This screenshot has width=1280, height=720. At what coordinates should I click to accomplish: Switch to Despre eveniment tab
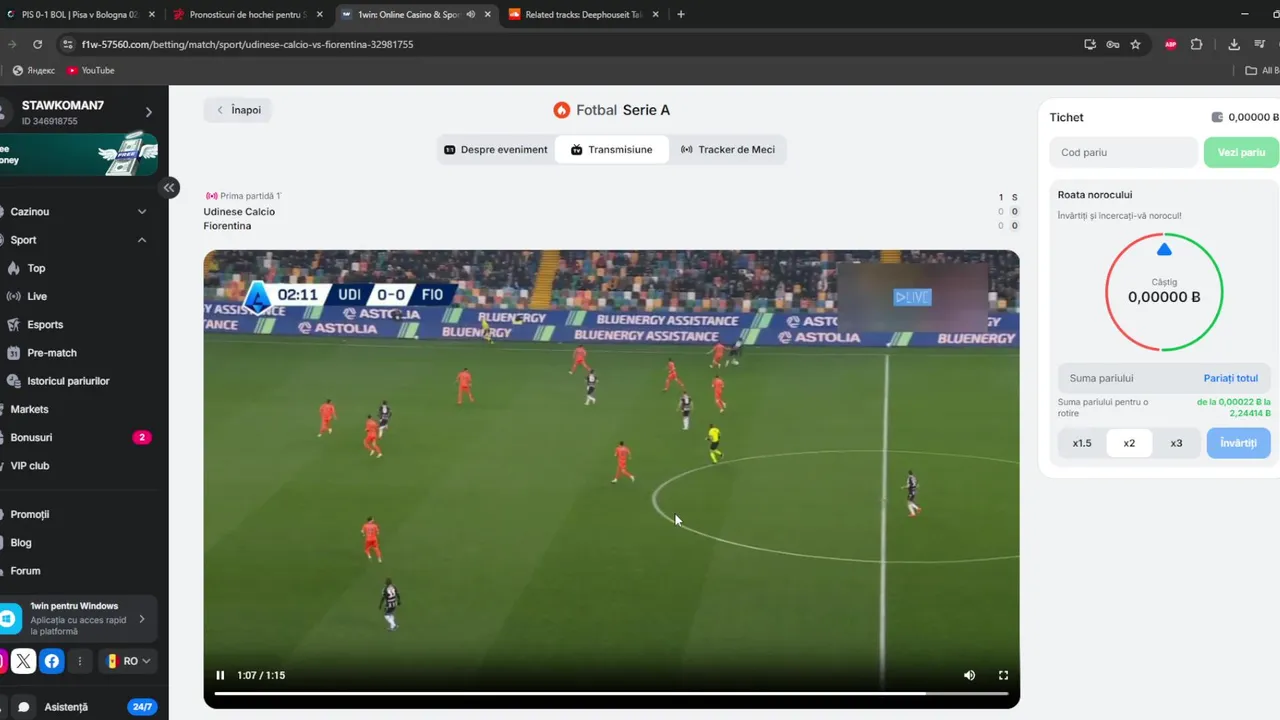click(496, 150)
